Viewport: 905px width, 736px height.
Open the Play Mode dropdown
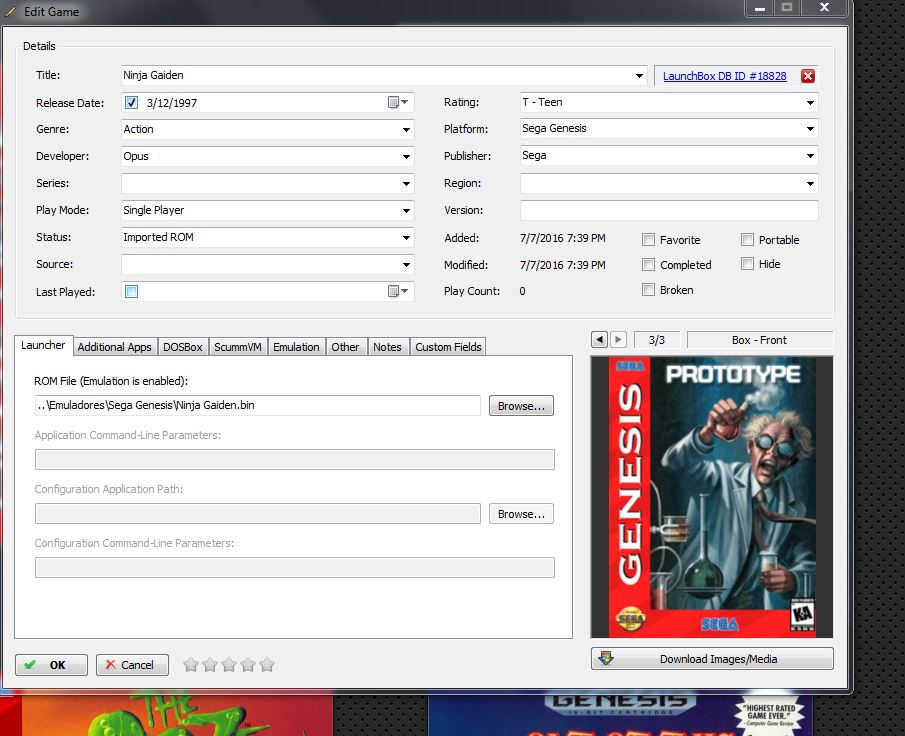tap(406, 211)
